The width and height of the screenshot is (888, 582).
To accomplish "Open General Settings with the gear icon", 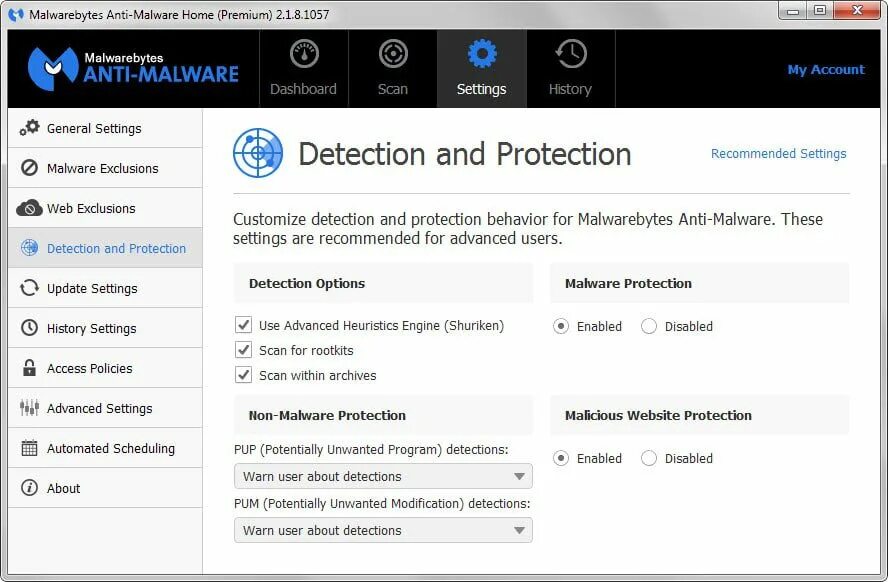I will tap(31, 128).
